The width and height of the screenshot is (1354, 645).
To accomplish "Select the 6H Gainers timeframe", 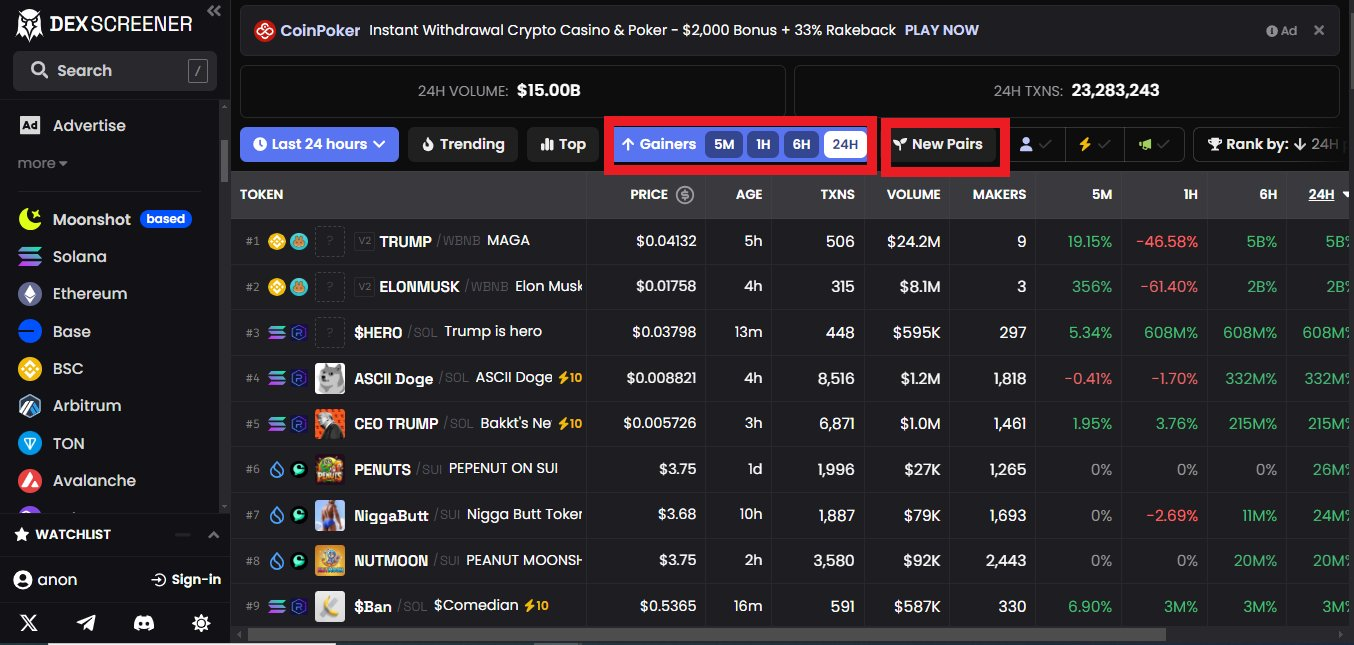I will (x=801, y=144).
